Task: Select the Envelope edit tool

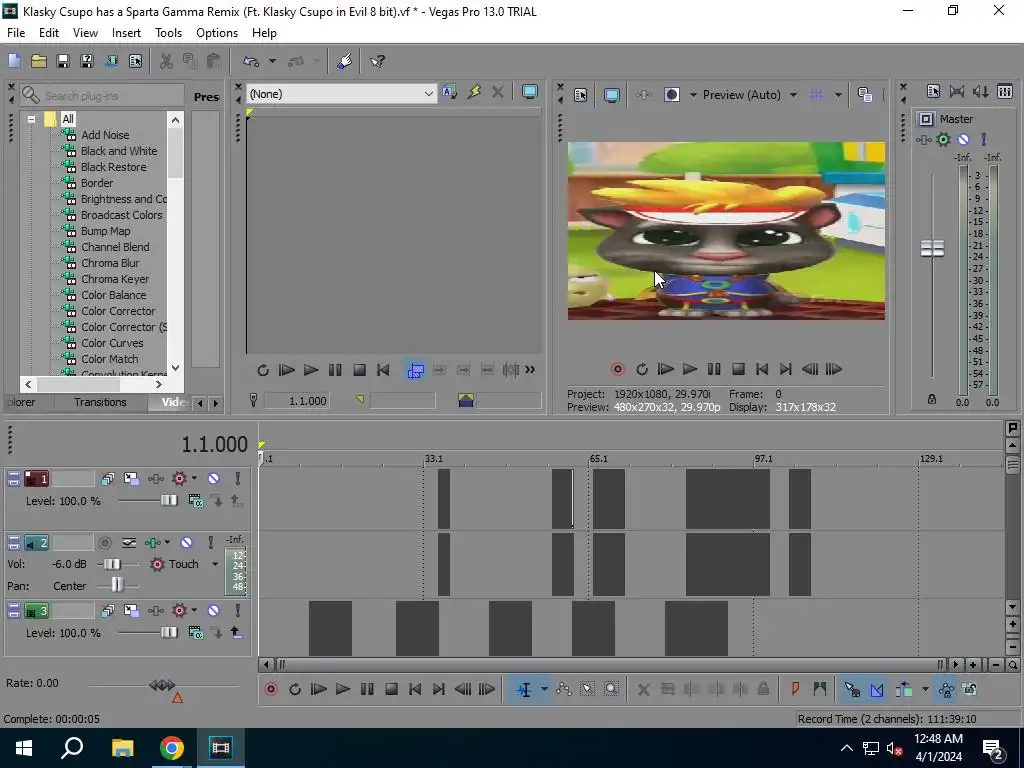Action: [564, 689]
